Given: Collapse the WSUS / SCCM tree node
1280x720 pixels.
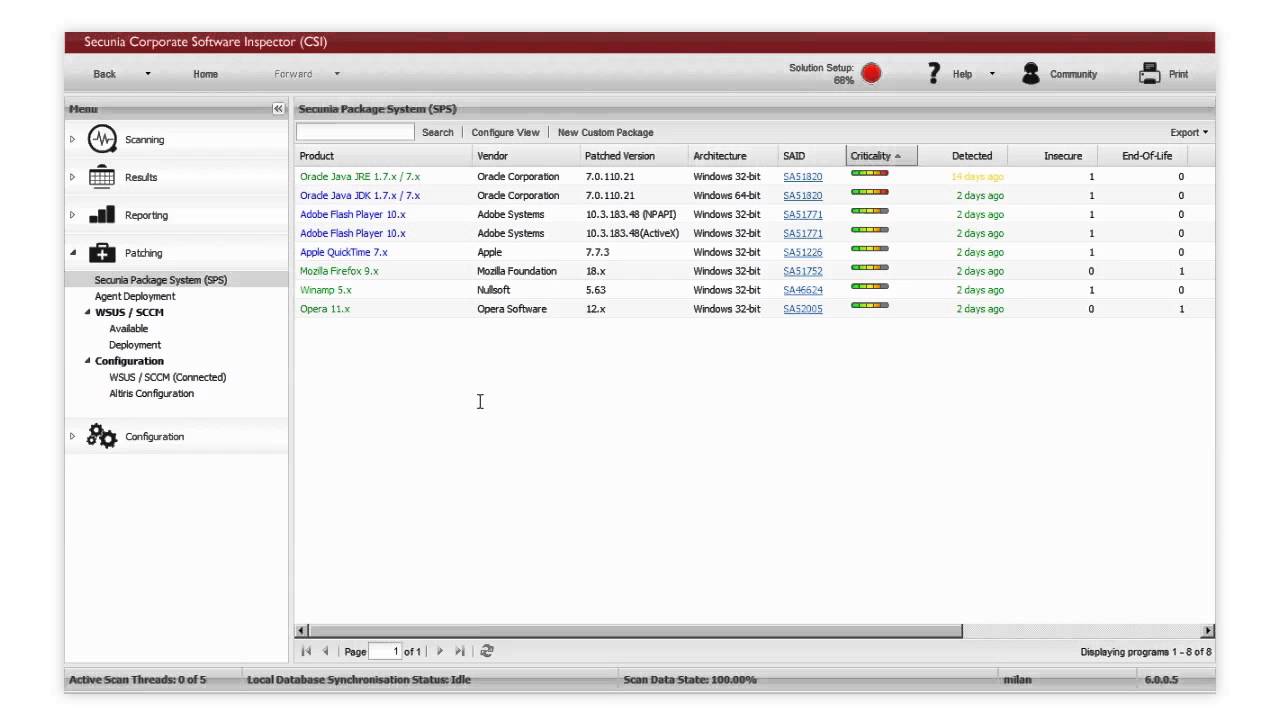Looking at the screenshot, I should pyautogui.click(x=88, y=313).
